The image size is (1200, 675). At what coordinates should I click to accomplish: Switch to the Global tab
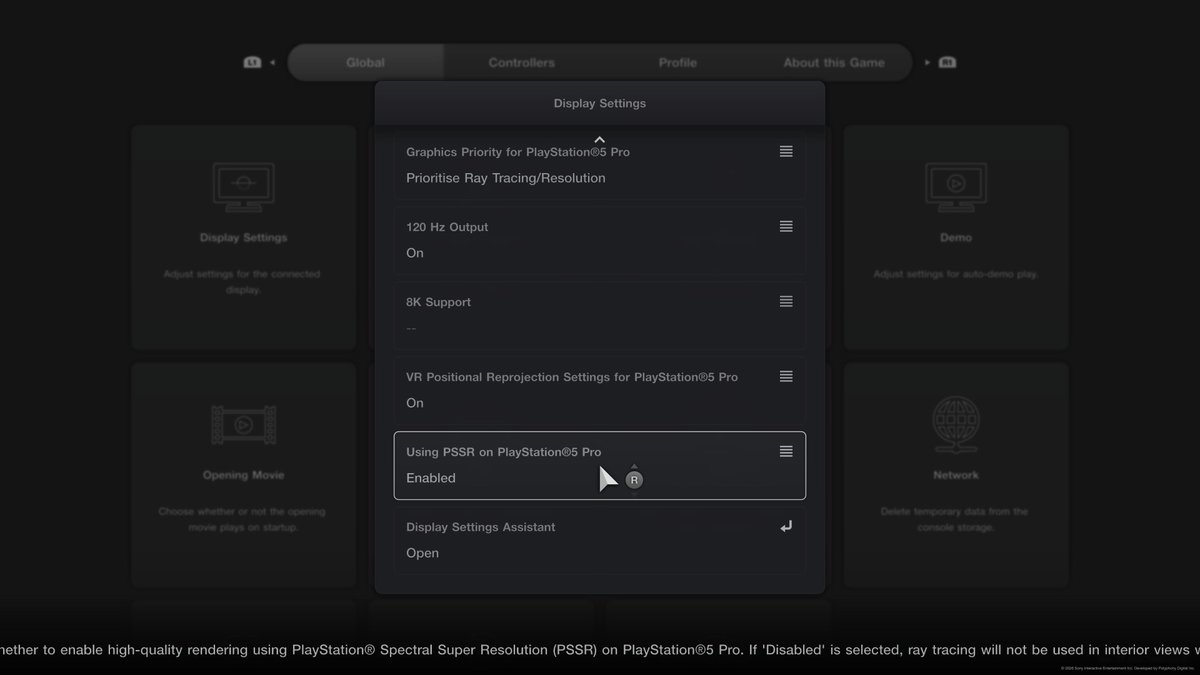365,62
